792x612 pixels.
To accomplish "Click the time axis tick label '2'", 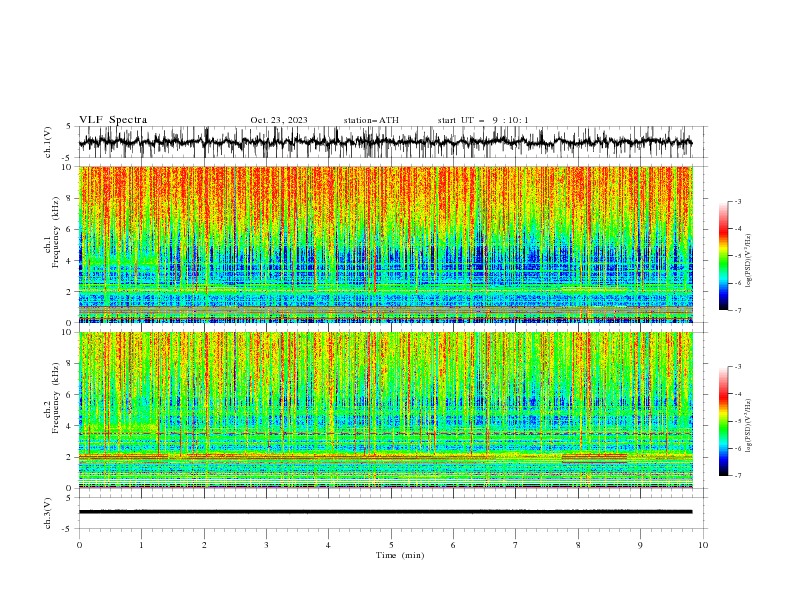I will click(204, 545).
